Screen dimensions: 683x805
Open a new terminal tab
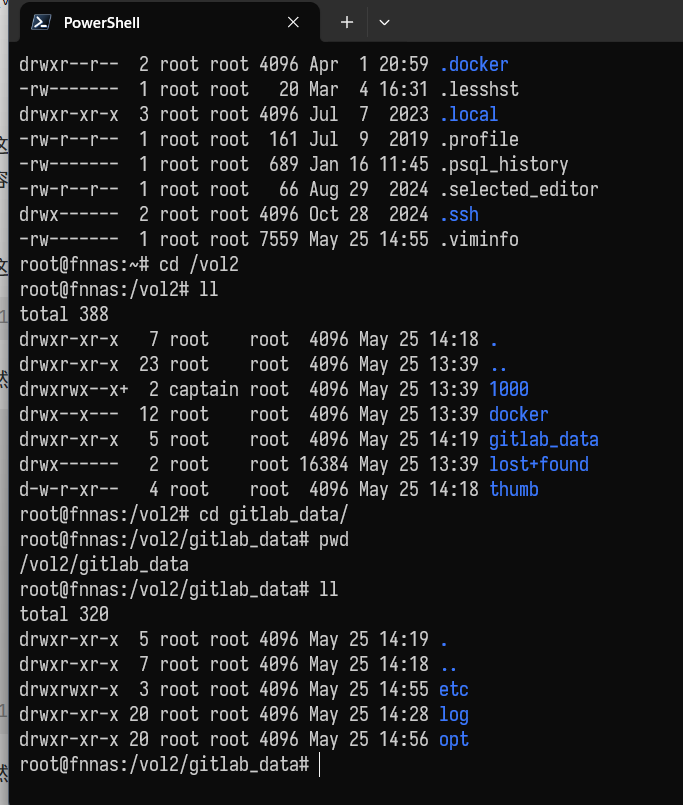(347, 22)
